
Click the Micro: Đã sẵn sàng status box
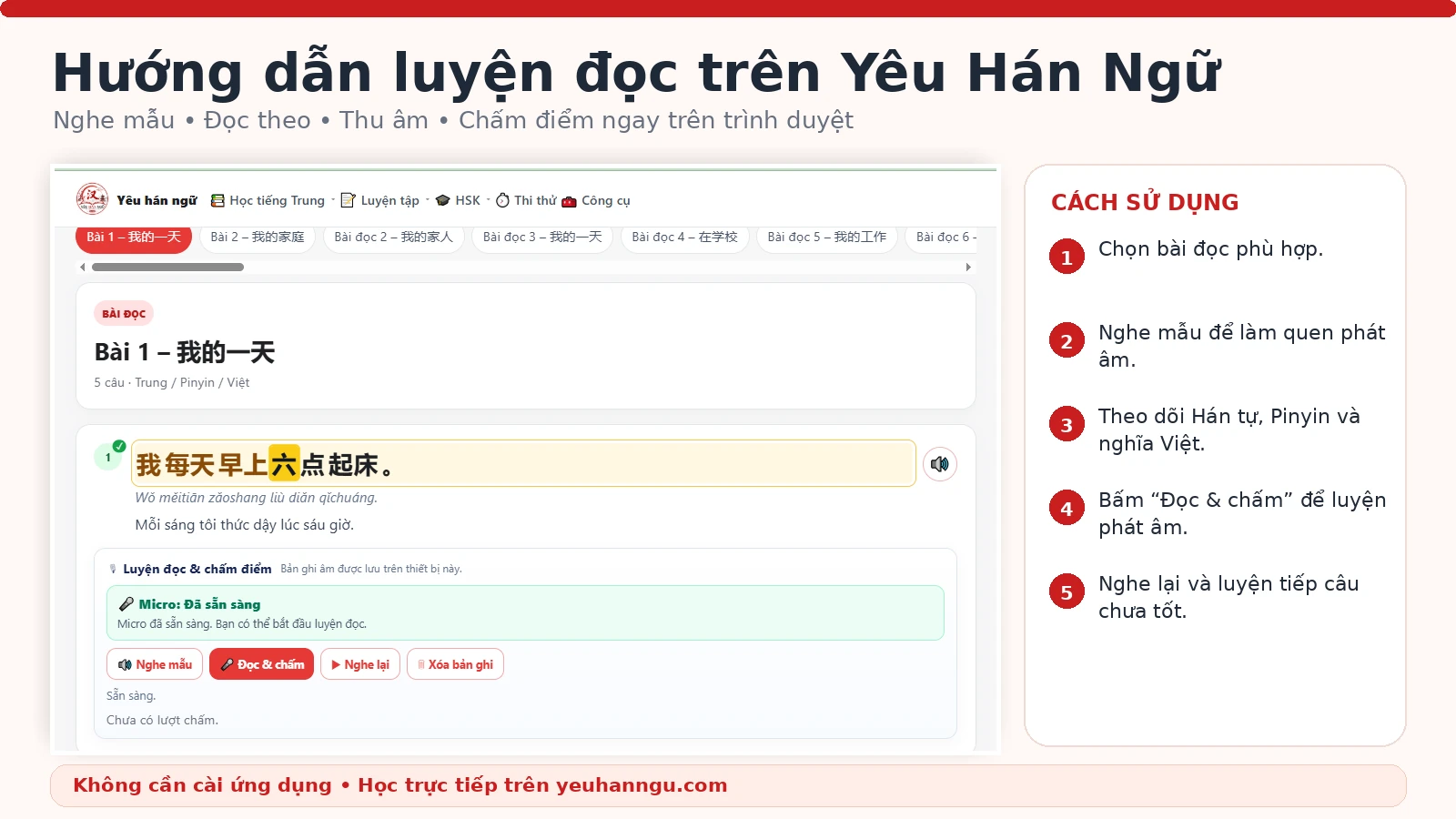(x=525, y=612)
